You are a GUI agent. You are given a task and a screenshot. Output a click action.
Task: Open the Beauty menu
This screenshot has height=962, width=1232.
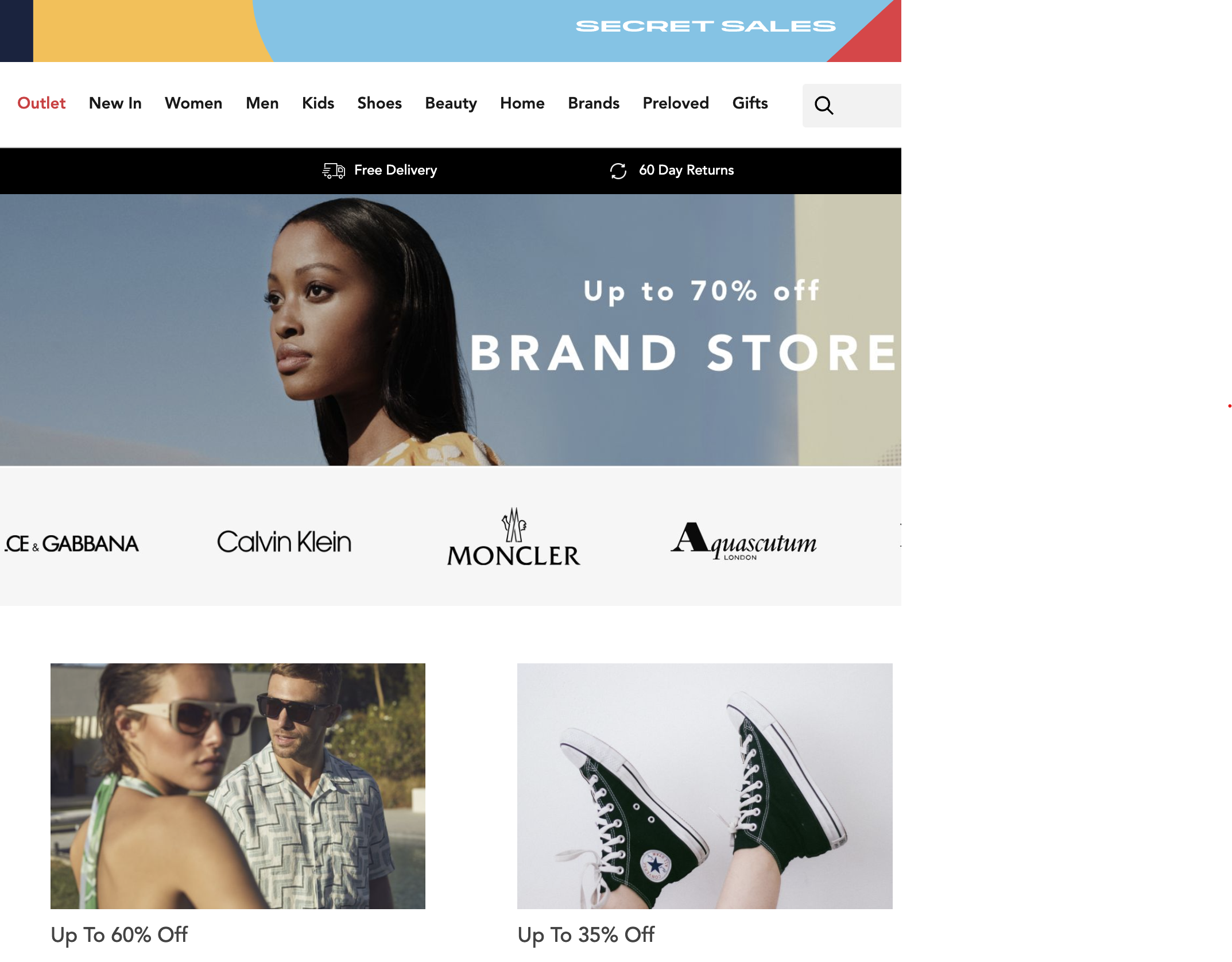(x=451, y=103)
